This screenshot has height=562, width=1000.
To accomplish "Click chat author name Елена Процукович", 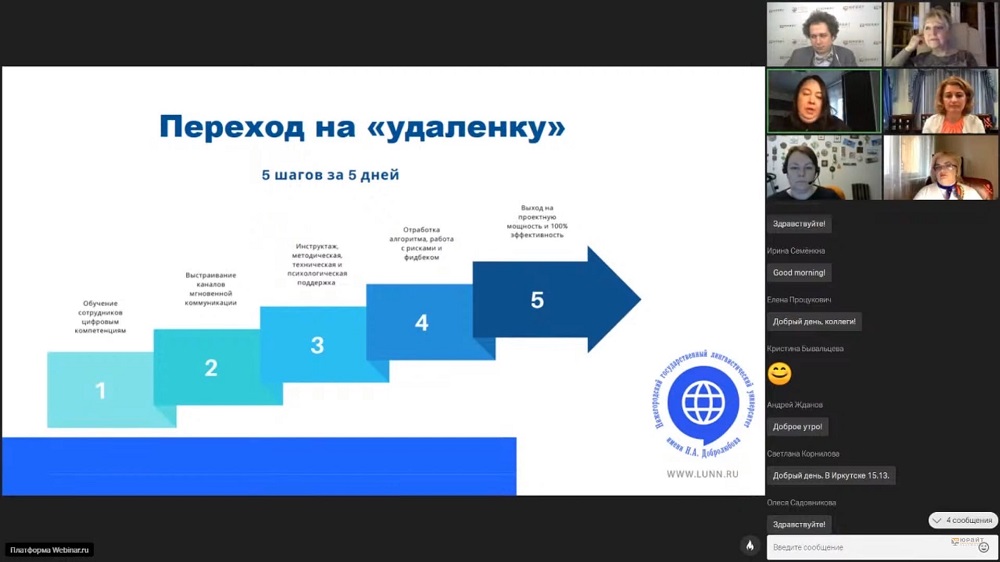I will (x=799, y=300).
